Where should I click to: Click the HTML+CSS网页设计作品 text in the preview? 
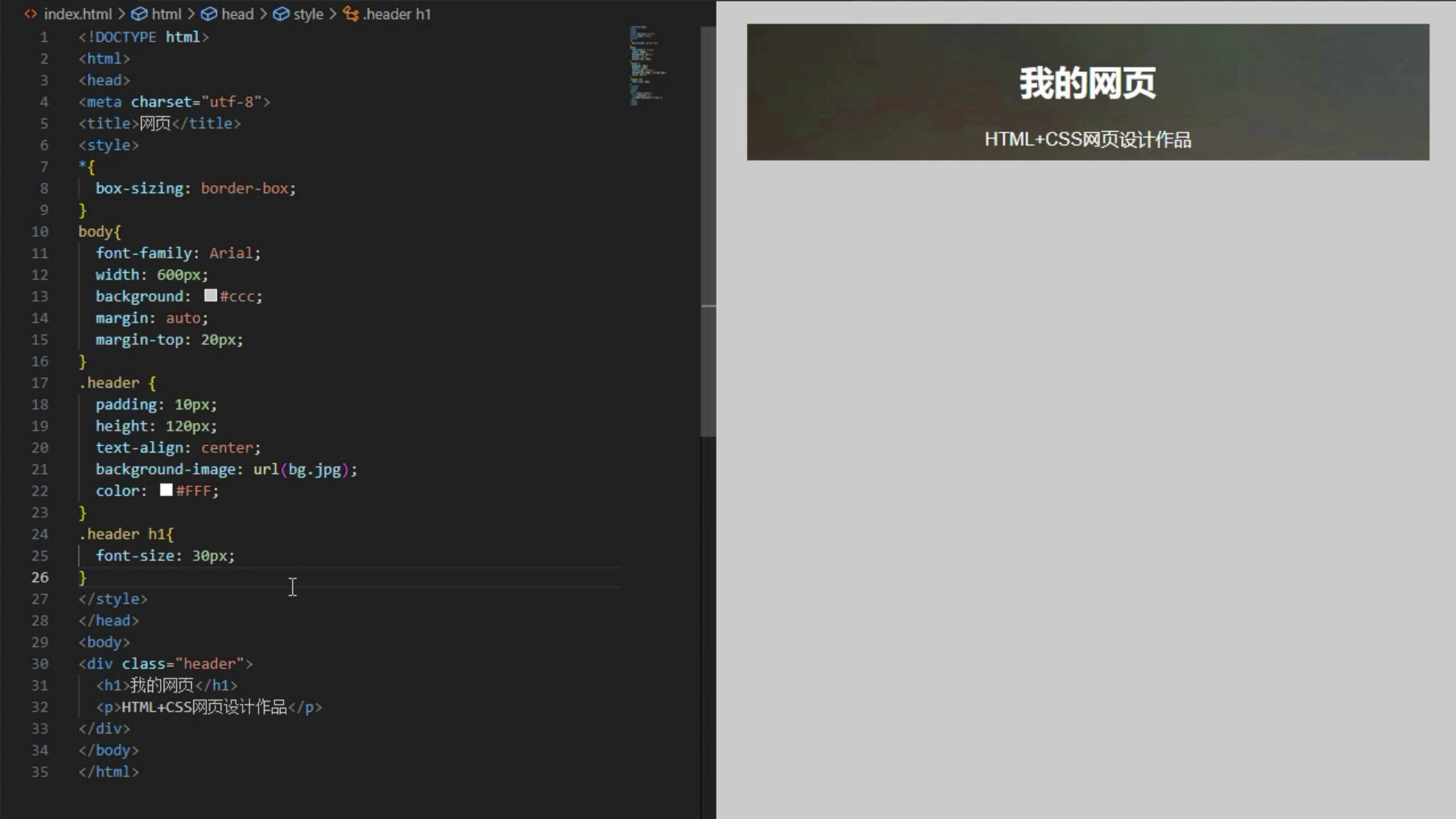tap(1087, 139)
